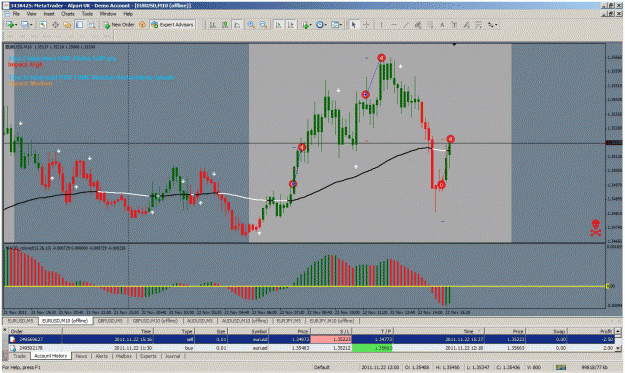
Task: Open the Mailbox terminal tab
Action: pyautogui.click(x=124, y=356)
